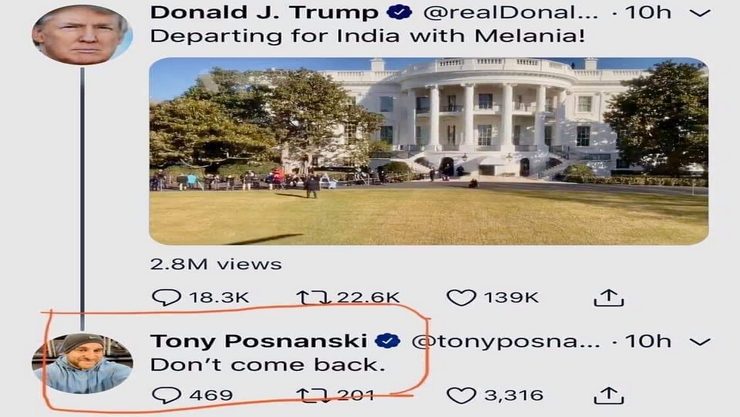
Task: Retweet the Departing for India tweet
Action: coord(311,298)
